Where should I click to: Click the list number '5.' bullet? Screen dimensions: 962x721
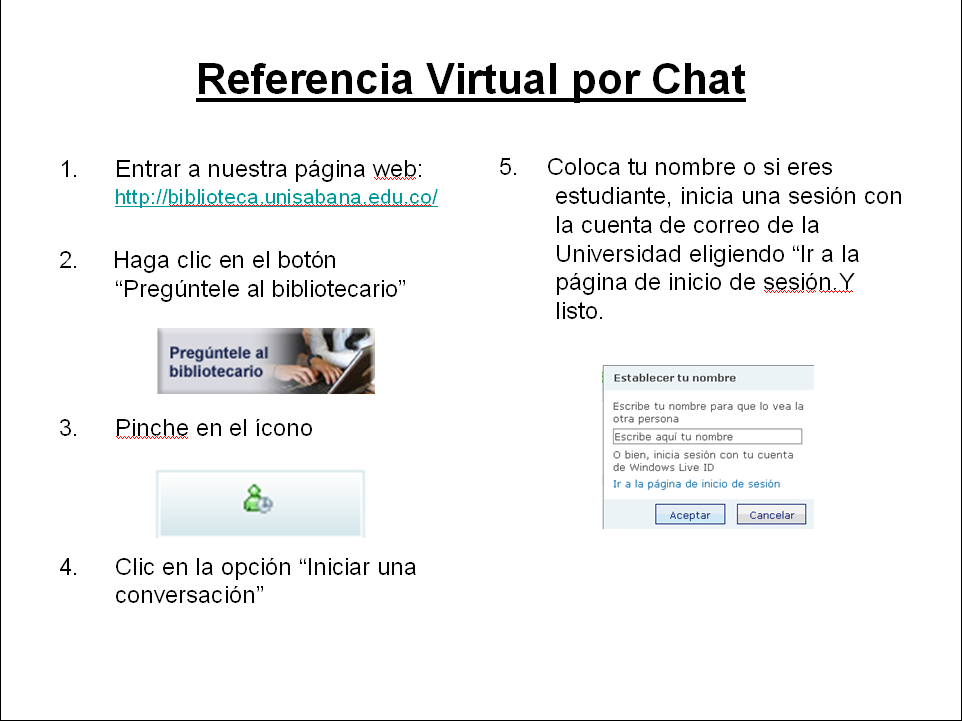click(508, 167)
